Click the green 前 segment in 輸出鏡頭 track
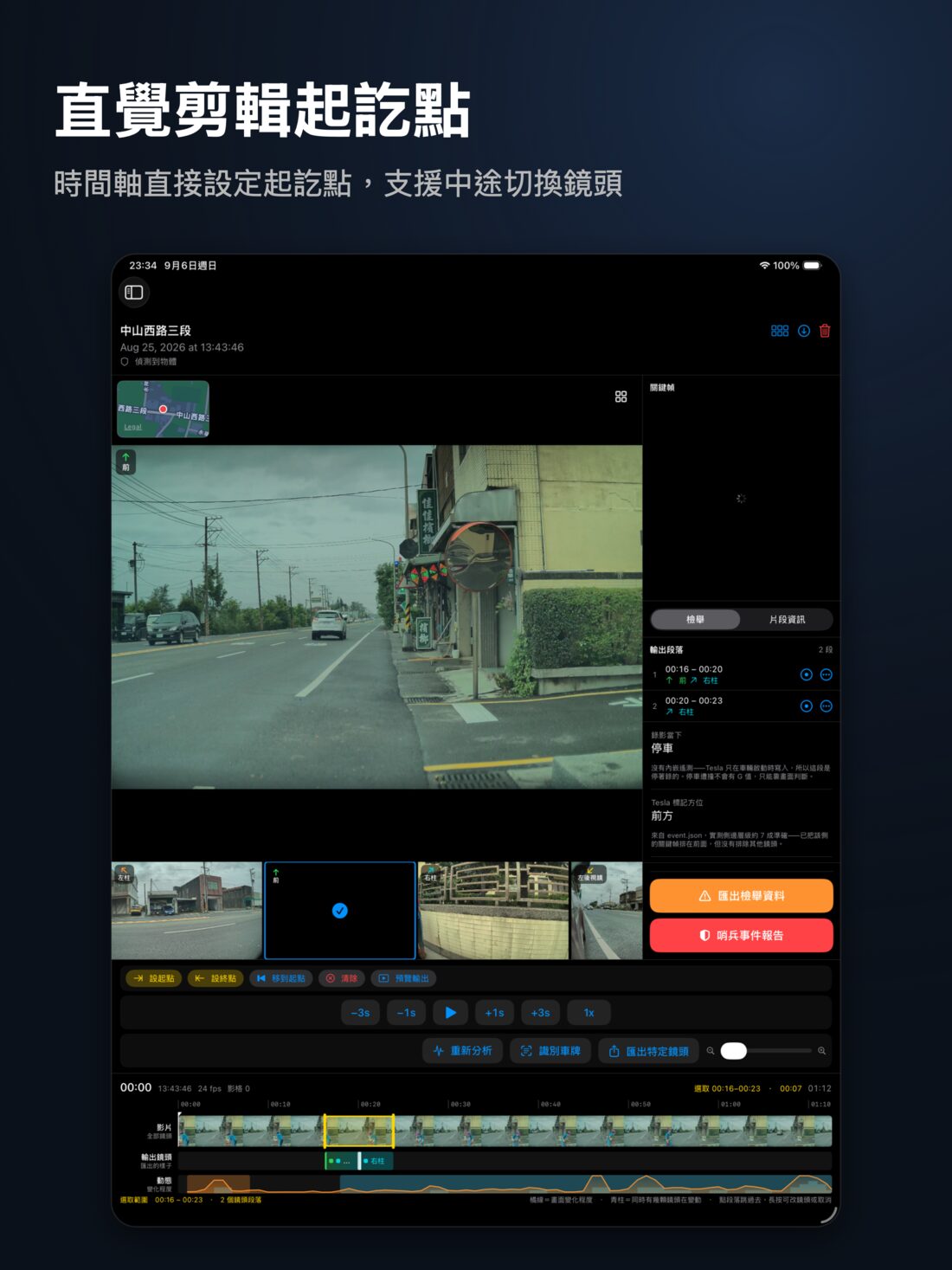This screenshot has width=952, height=1270. point(340,1161)
